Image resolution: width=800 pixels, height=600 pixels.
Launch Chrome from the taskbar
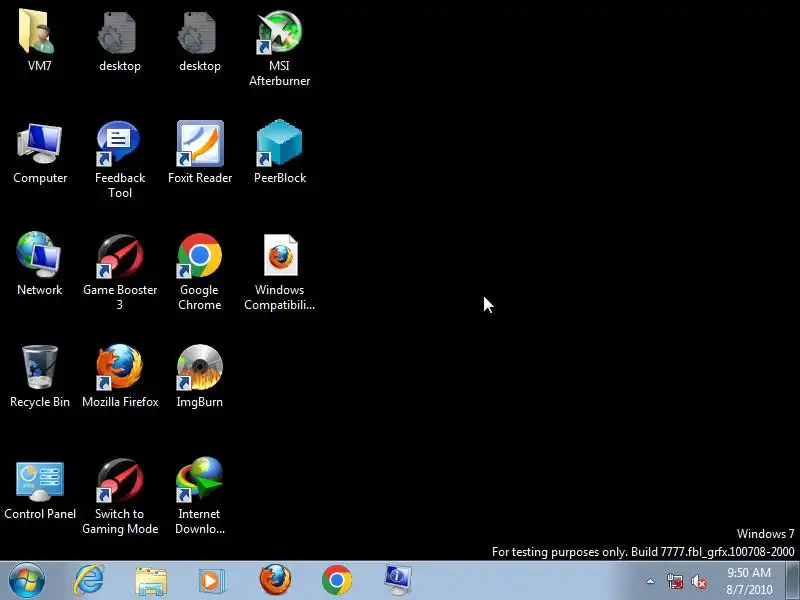[x=337, y=581]
